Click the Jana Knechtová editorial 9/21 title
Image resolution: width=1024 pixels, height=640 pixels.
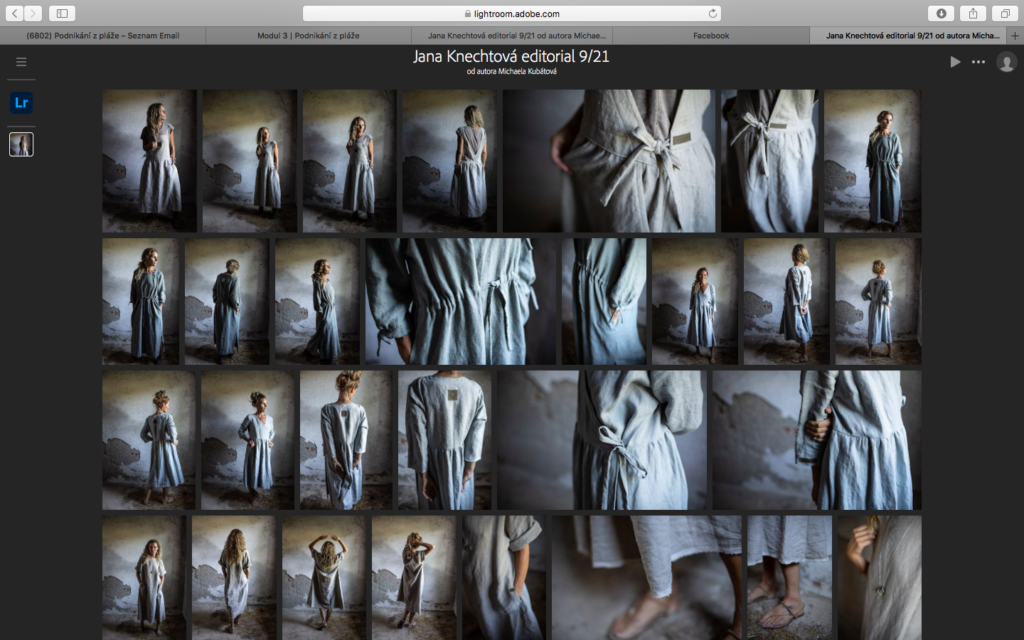[511, 57]
